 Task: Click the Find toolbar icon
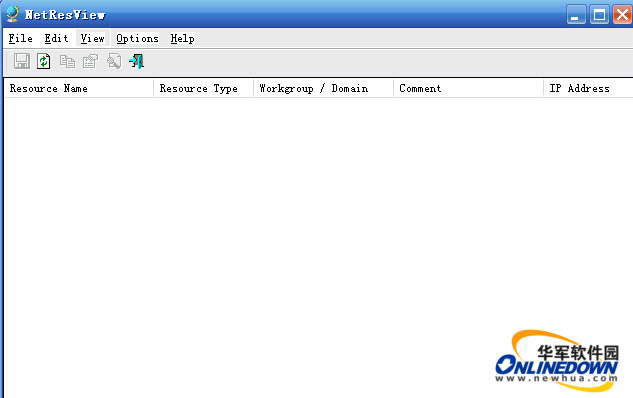tap(114, 61)
